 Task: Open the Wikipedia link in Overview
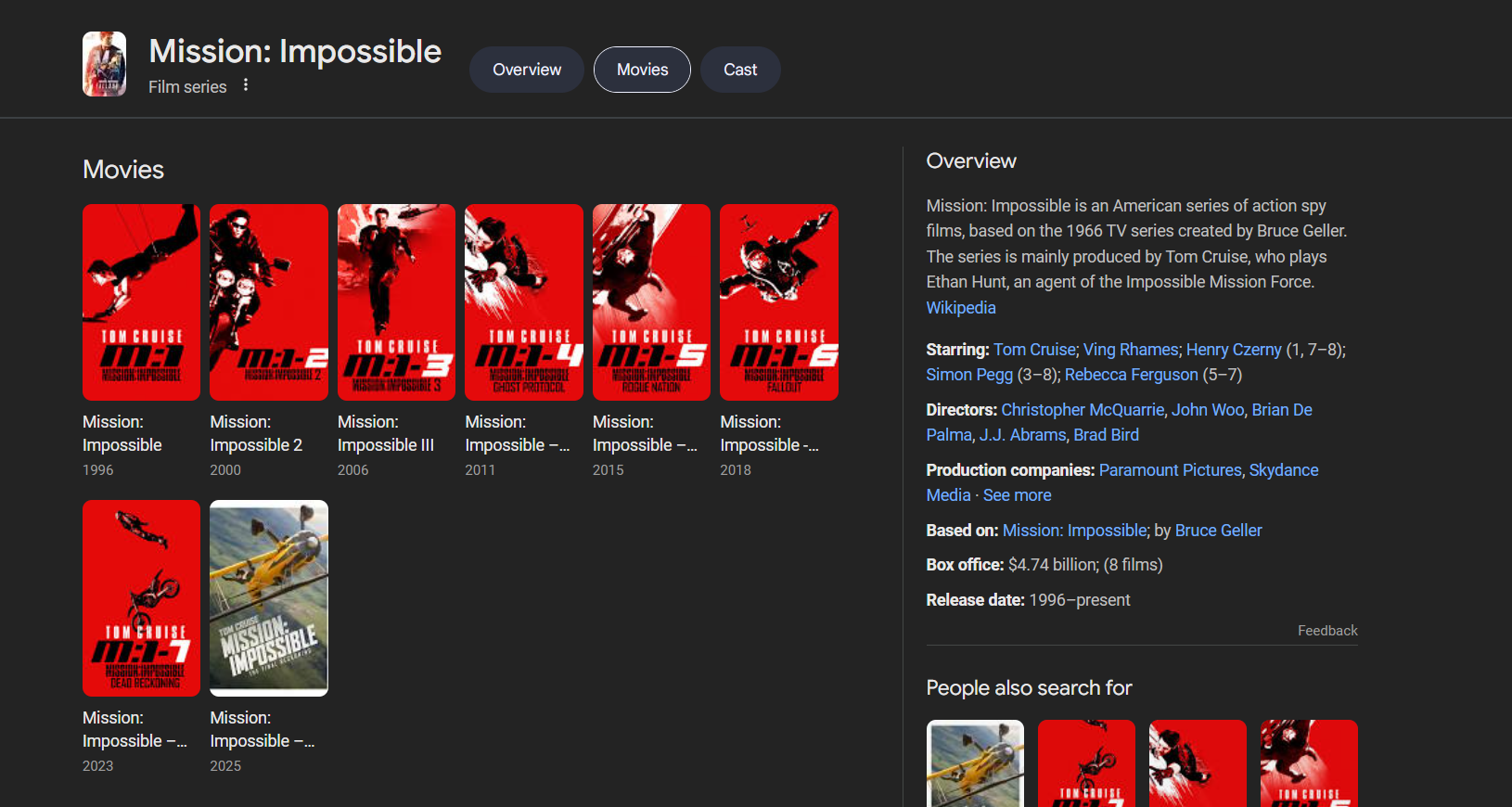point(961,308)
